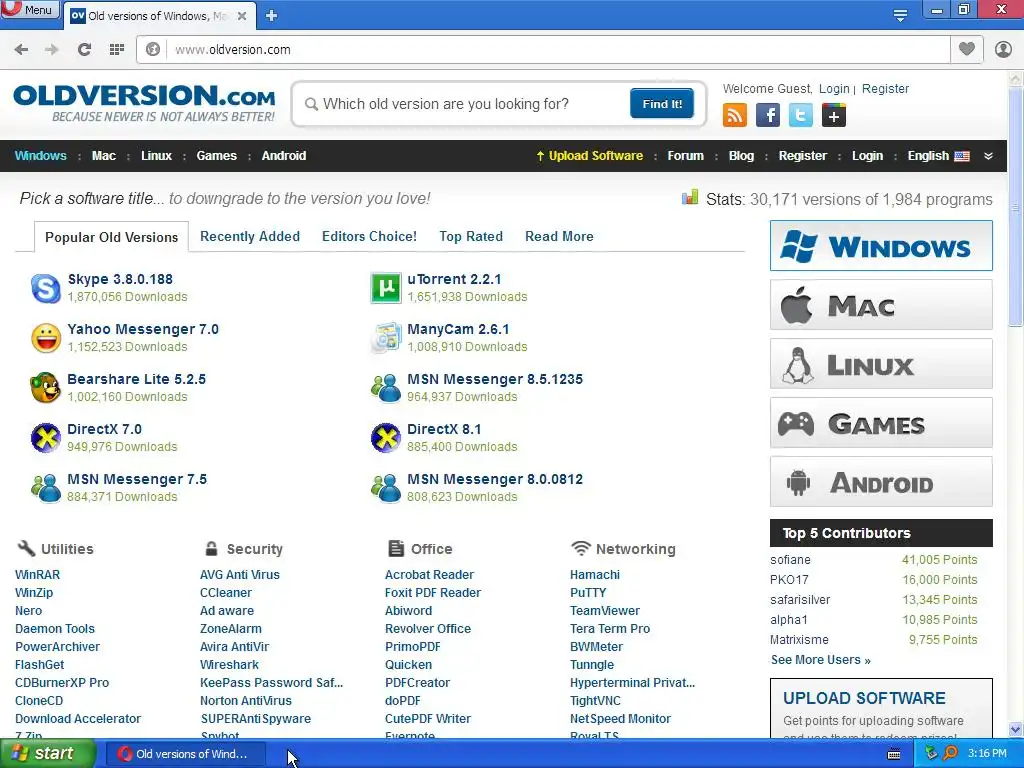Switch to the Recently Added tab
The image size is (1024, 768).
(x=250, y=236)
